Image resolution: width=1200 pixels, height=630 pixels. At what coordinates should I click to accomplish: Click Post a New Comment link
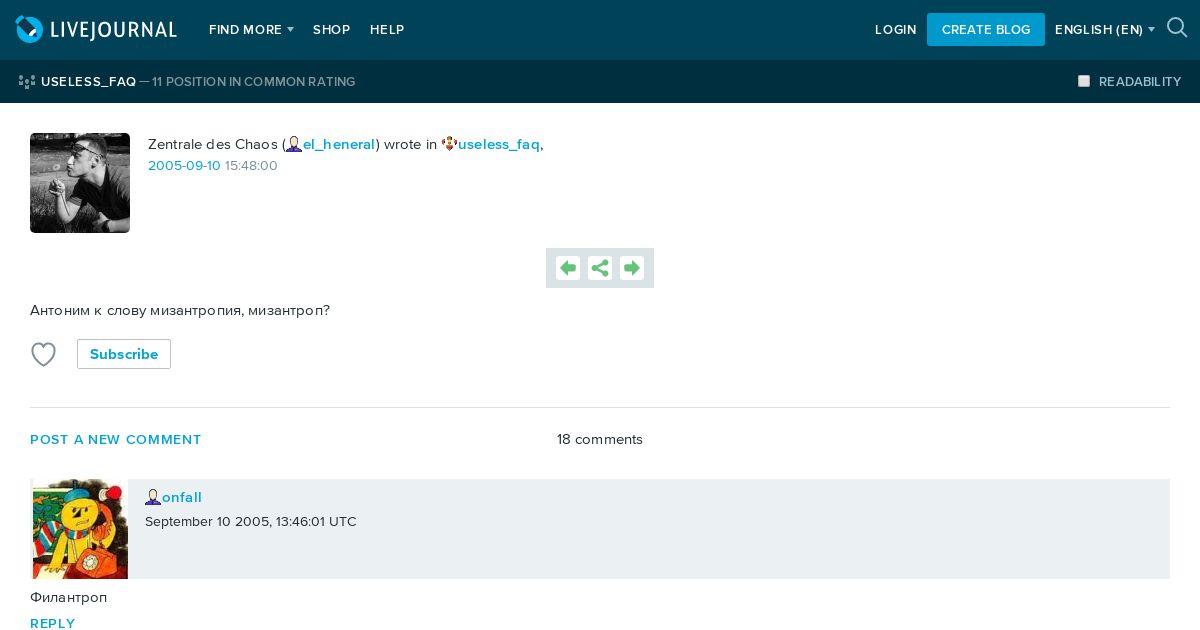pyautogui.click(x=116, y=440)
